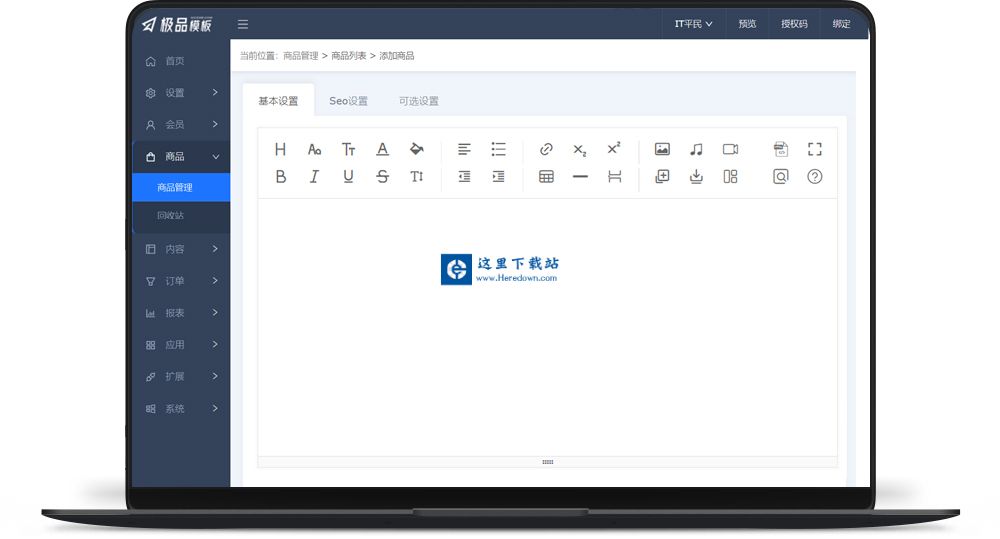Open 回收站 in the sidebar
The image size is (1000, 539).
[170, 215]
